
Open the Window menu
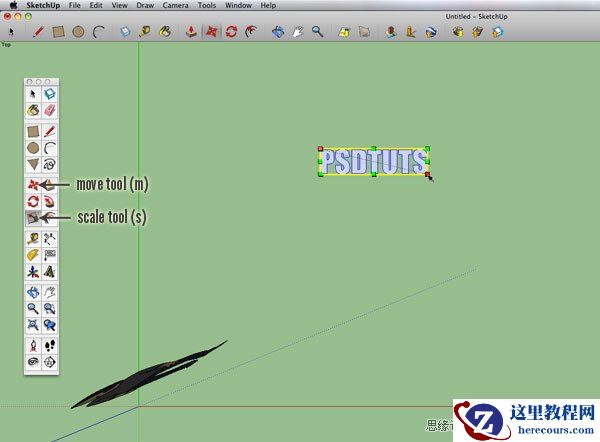[x=238, y=5]
